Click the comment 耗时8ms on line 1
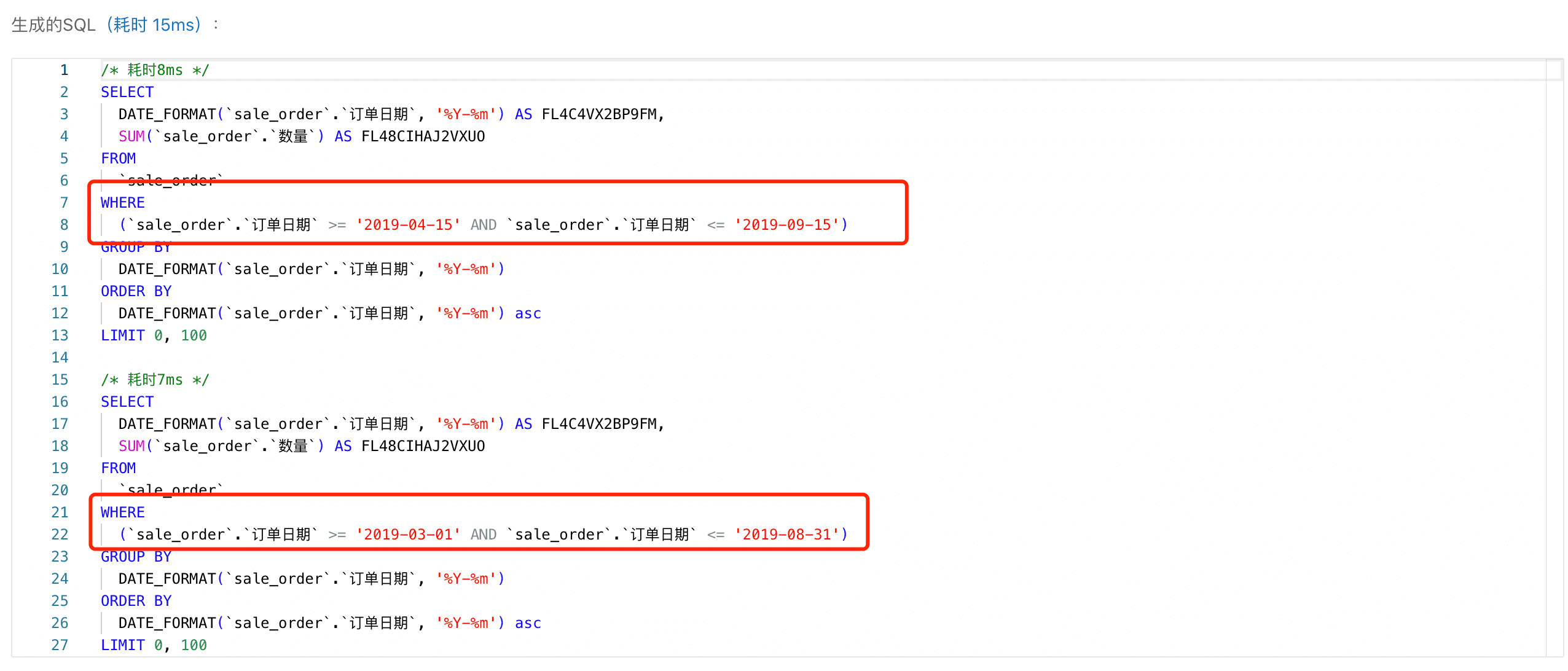 [x=155, y=70]
